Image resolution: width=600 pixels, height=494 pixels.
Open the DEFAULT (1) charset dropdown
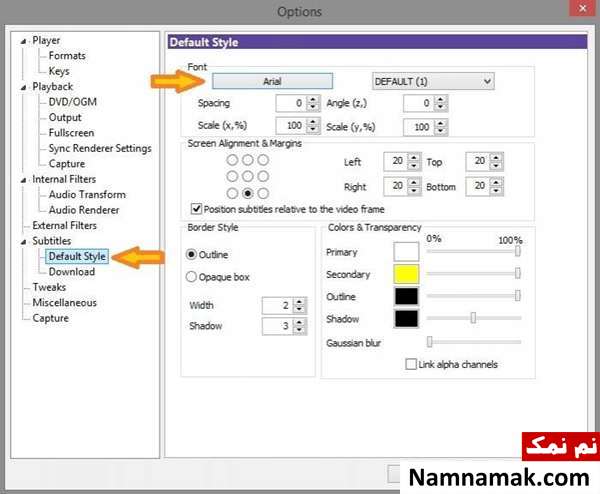pos(433,82)
